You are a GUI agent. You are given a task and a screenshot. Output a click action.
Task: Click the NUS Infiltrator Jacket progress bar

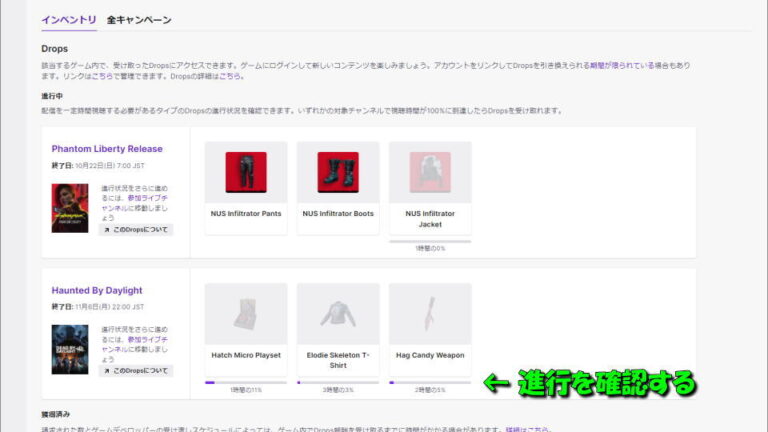tap(430, 241)
